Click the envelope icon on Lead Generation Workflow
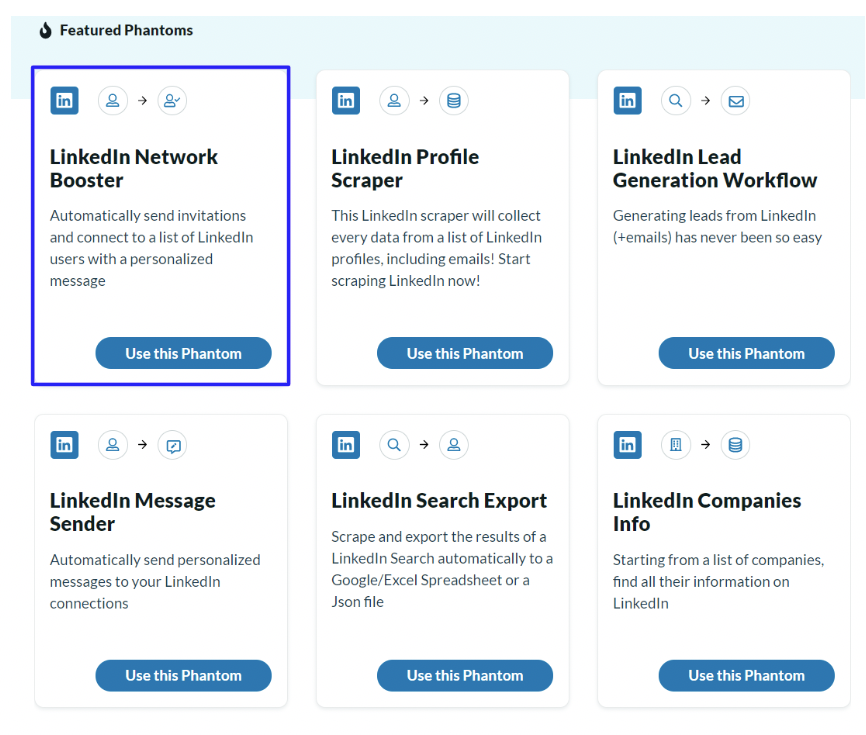Screen dimensions: 866x735 736,101
